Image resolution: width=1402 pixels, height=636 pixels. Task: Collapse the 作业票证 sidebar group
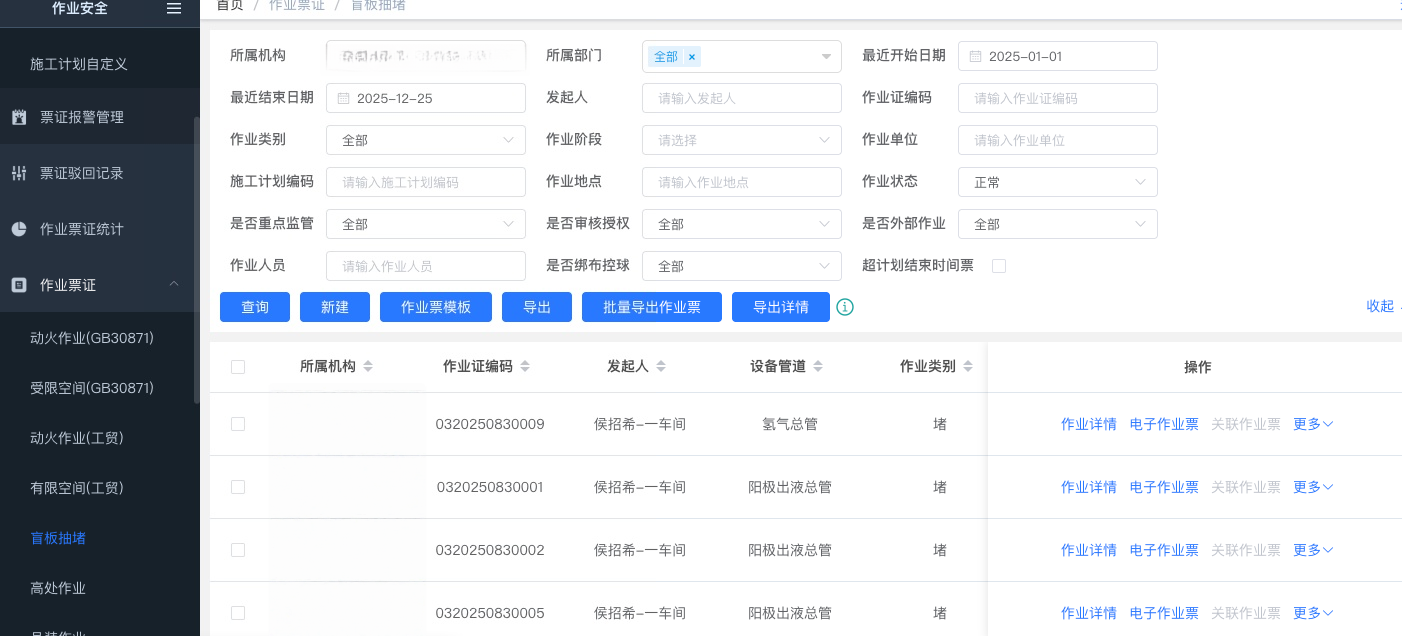pos(174,285)
